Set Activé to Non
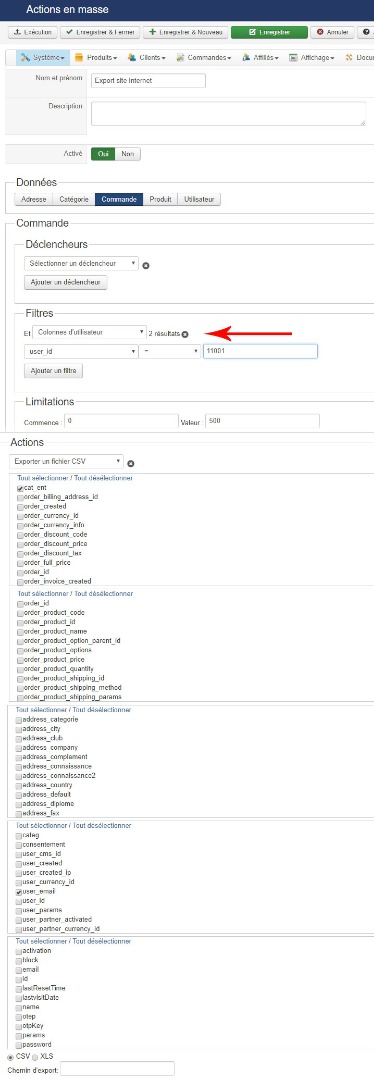This screenshot has width=374, height=1080. (x=127, y=154)
